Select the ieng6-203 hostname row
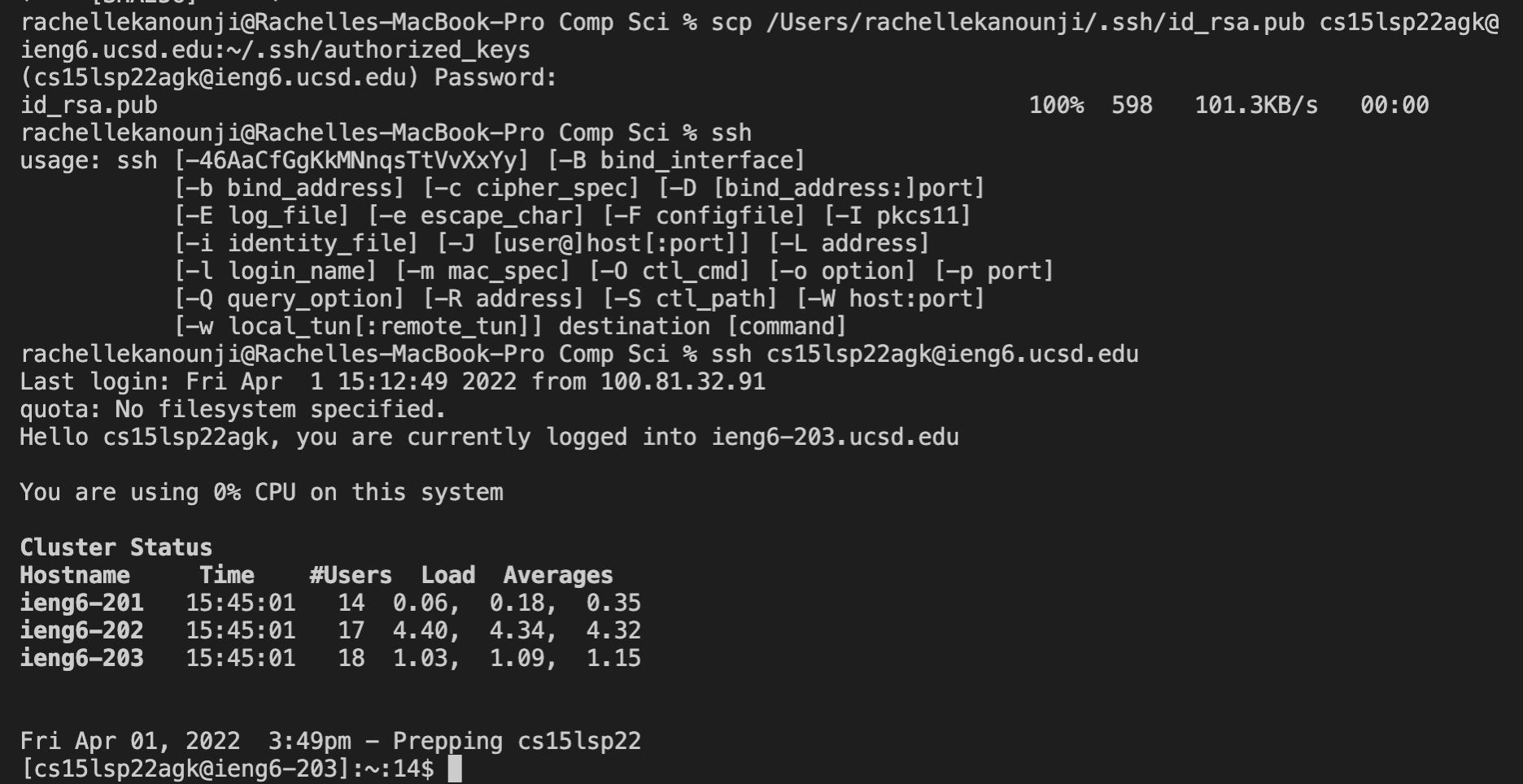This screenshot has height=784, width=1523. pyautogui.click(x=330, y=658)
